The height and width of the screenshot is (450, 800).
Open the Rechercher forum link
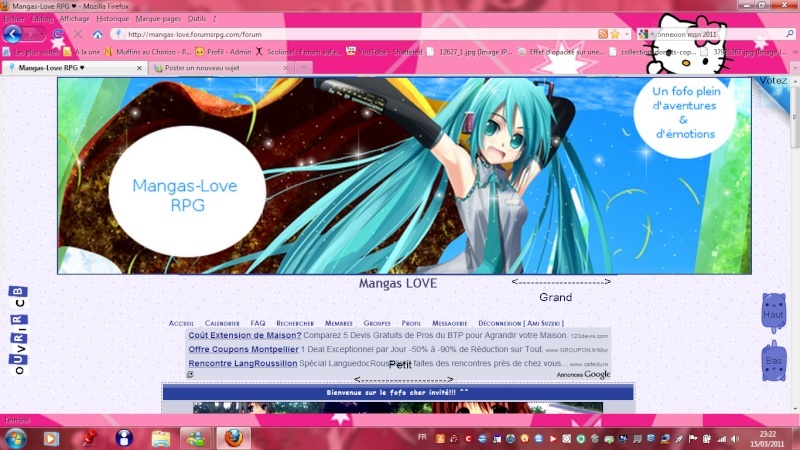295,323
